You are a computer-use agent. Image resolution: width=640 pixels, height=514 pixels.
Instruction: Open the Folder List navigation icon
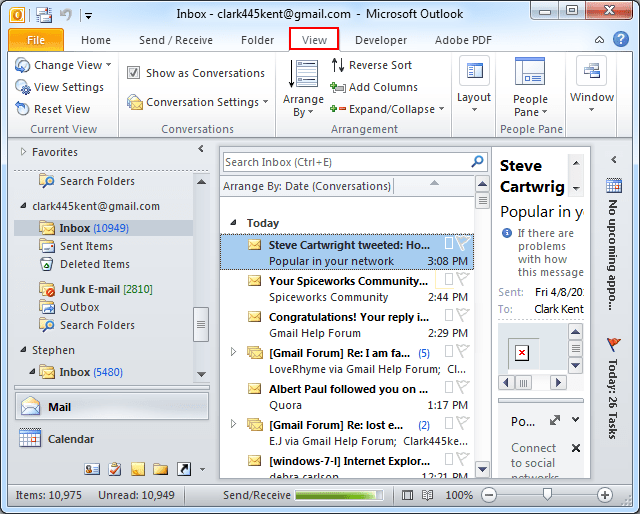coord(160,469)
